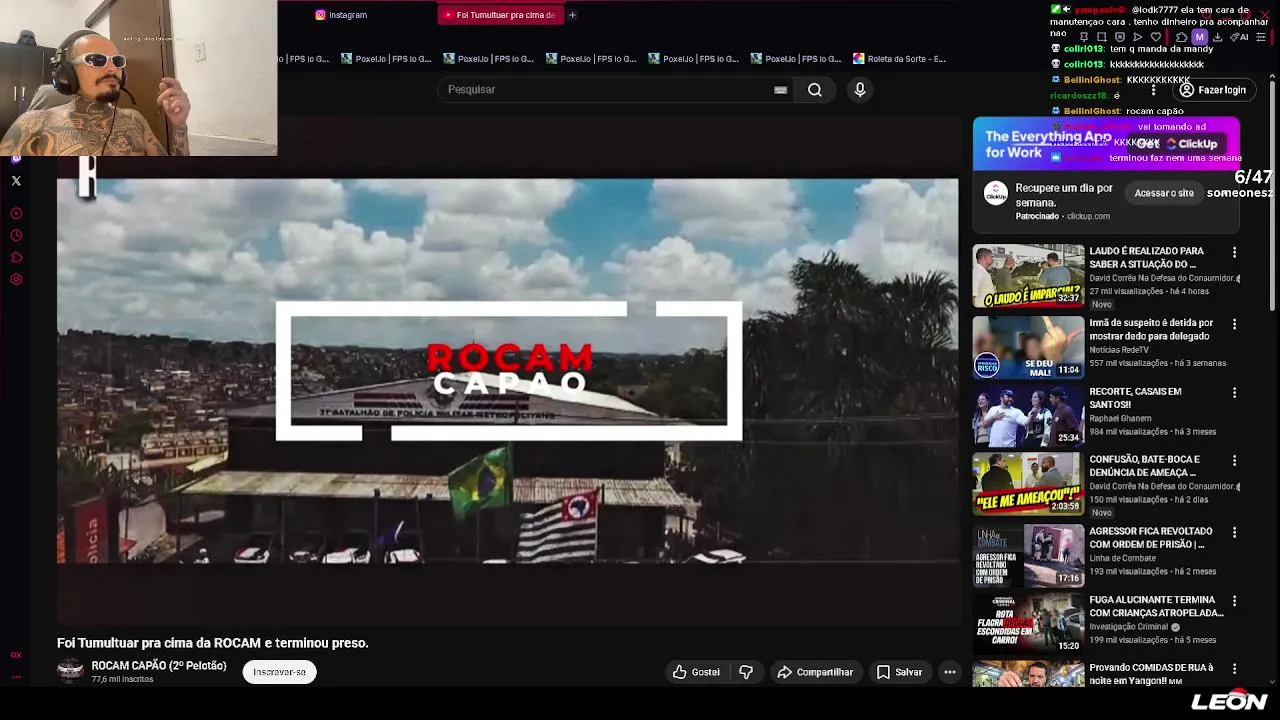Click Raphael Ghanem channel name
This screenshot has width=1280, height=720.
[x=1120, y=419]
